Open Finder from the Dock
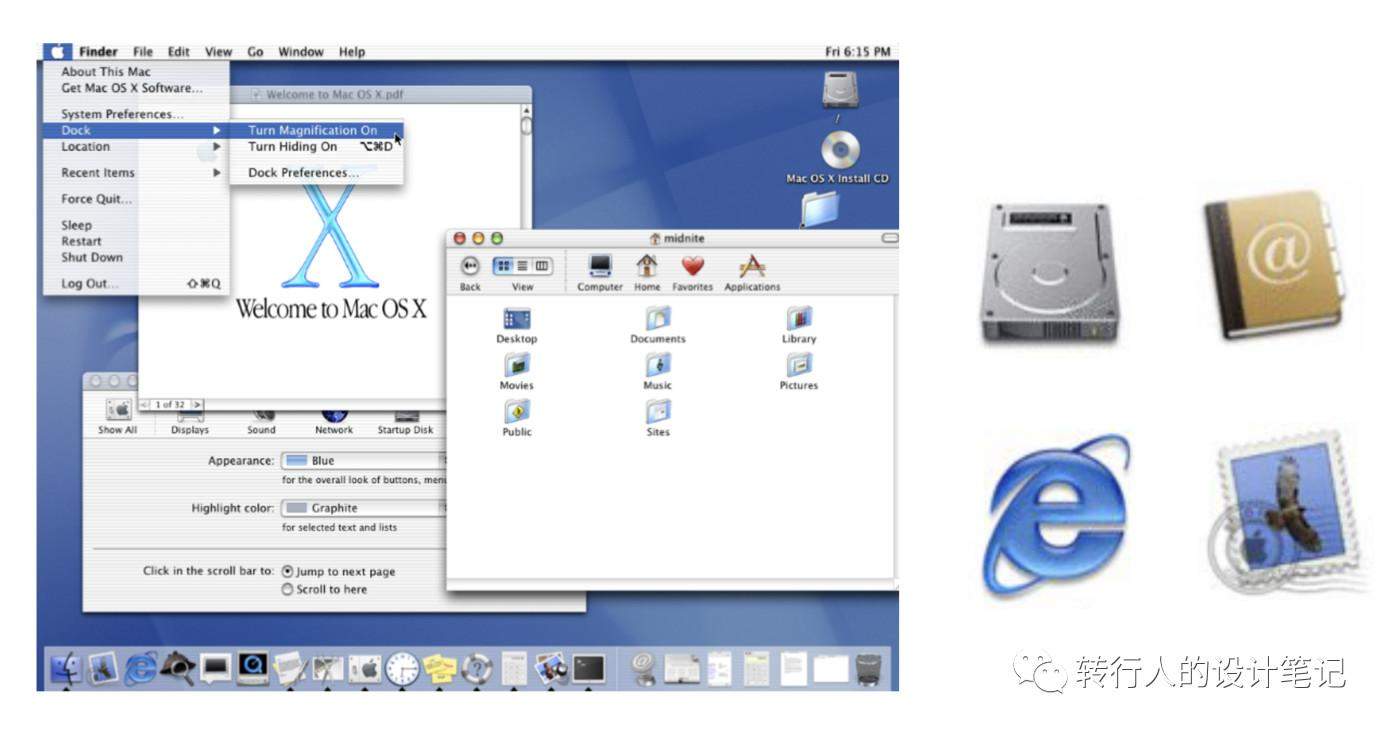 click(x=66, y=668)
